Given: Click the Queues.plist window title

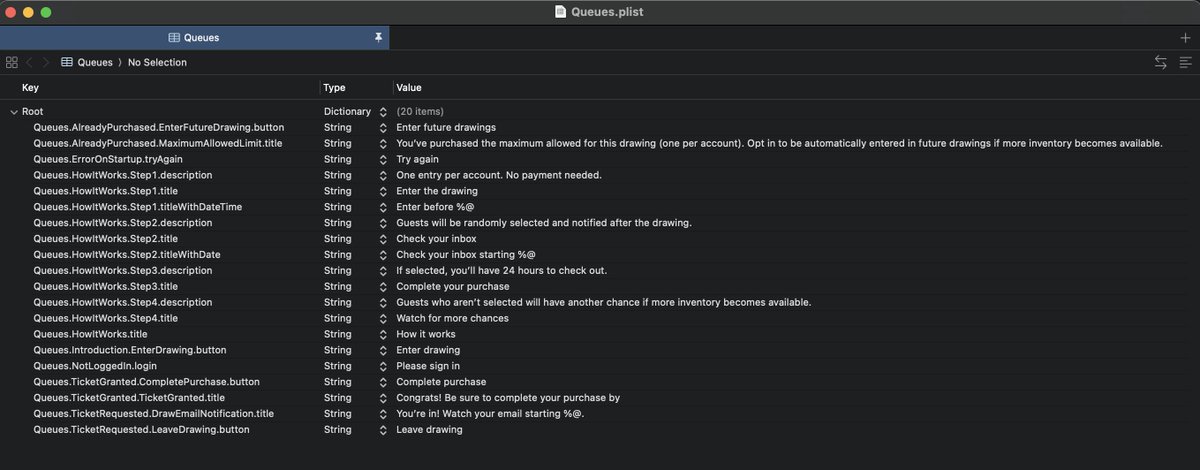Looking at the screenshot, I should [607, 12].
